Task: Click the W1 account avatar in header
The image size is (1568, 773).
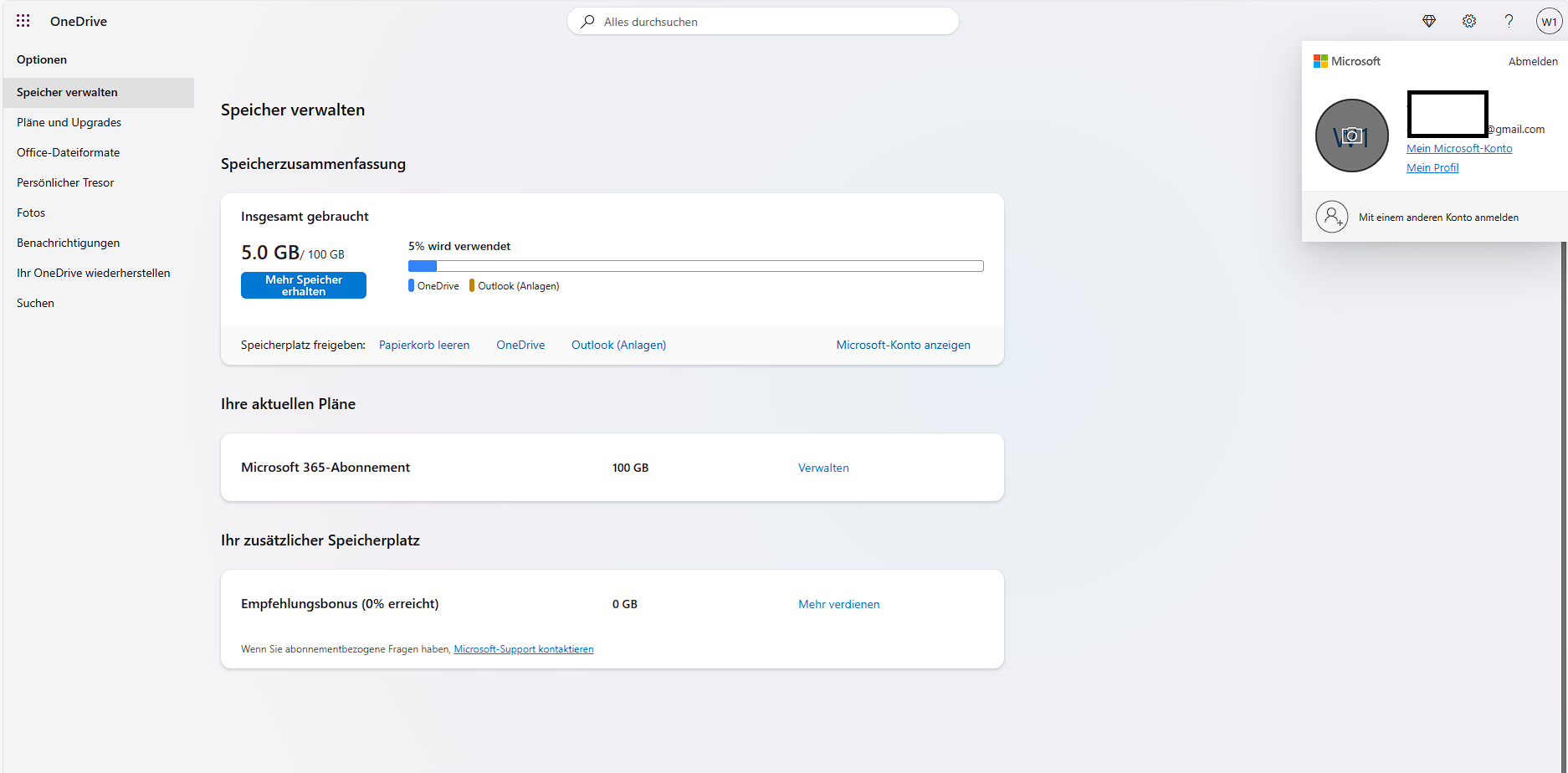Action: click(x=1549, y=22)
